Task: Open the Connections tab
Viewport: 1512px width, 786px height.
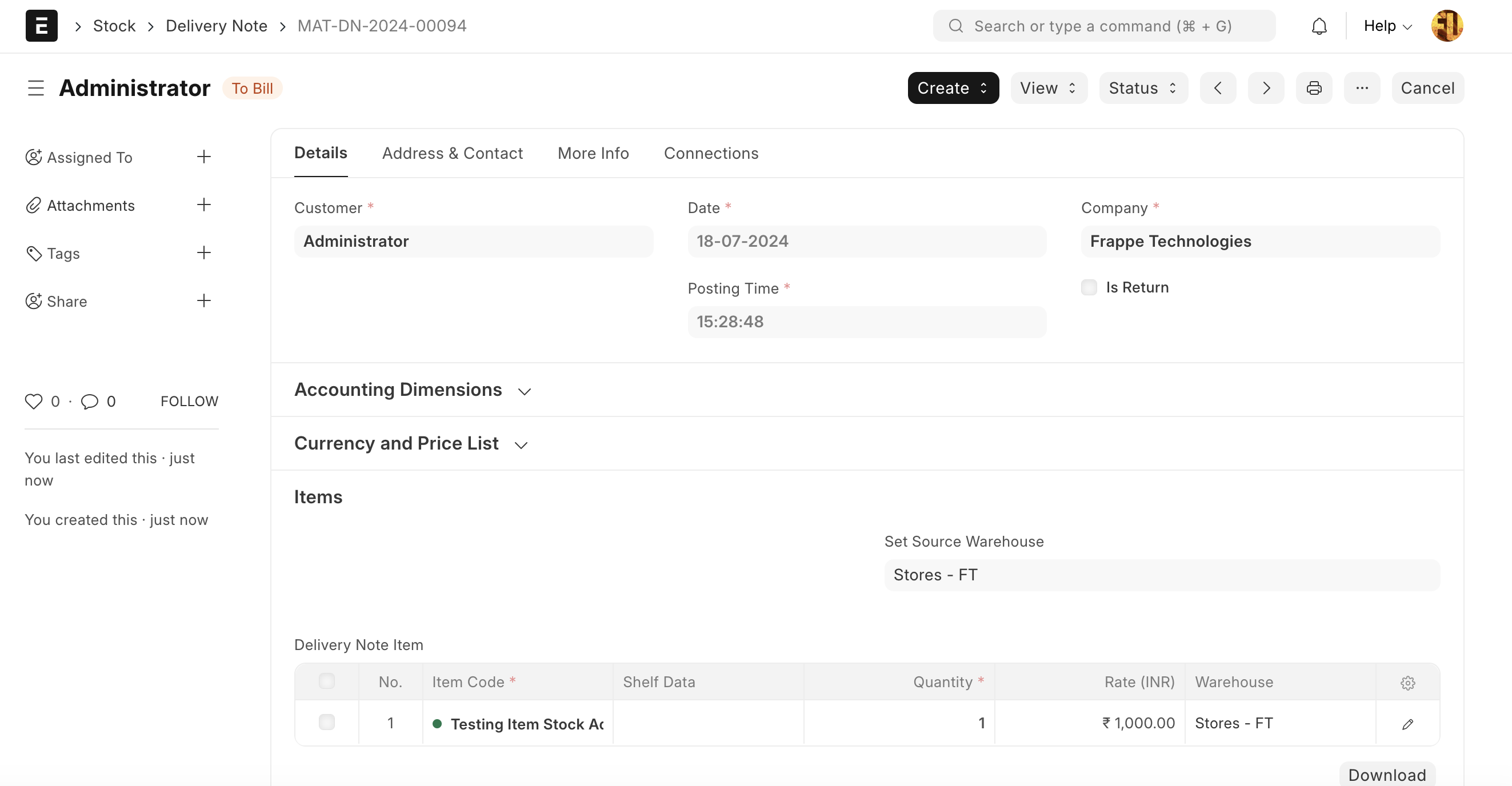Action: point(711,153)
